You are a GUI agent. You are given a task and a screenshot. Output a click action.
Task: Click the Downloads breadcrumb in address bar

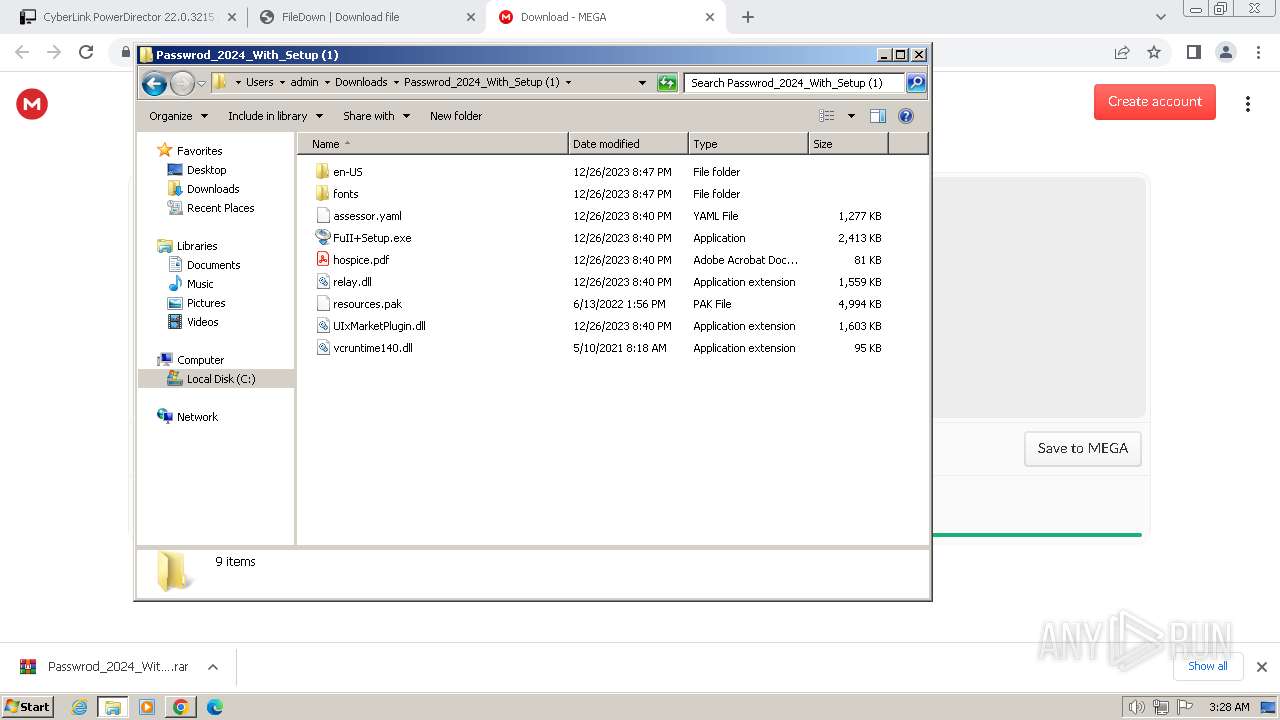pyautogui.click(x=361, y=82)
